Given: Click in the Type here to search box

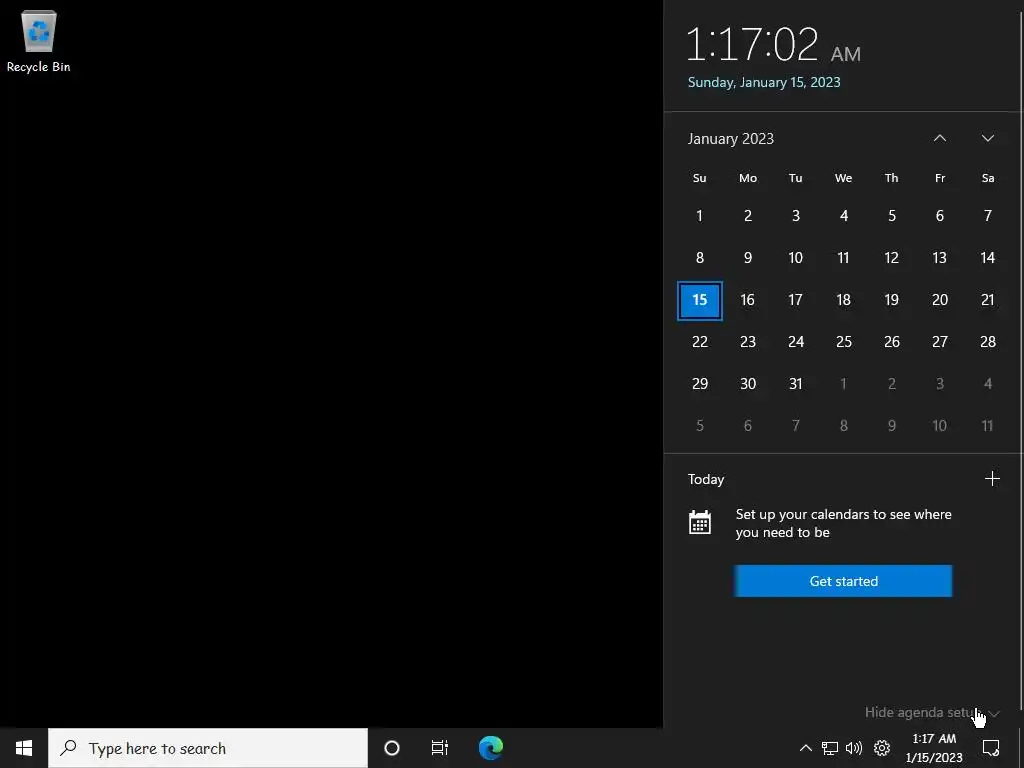Looking at the screenshot, I should [x=208, y=748].
